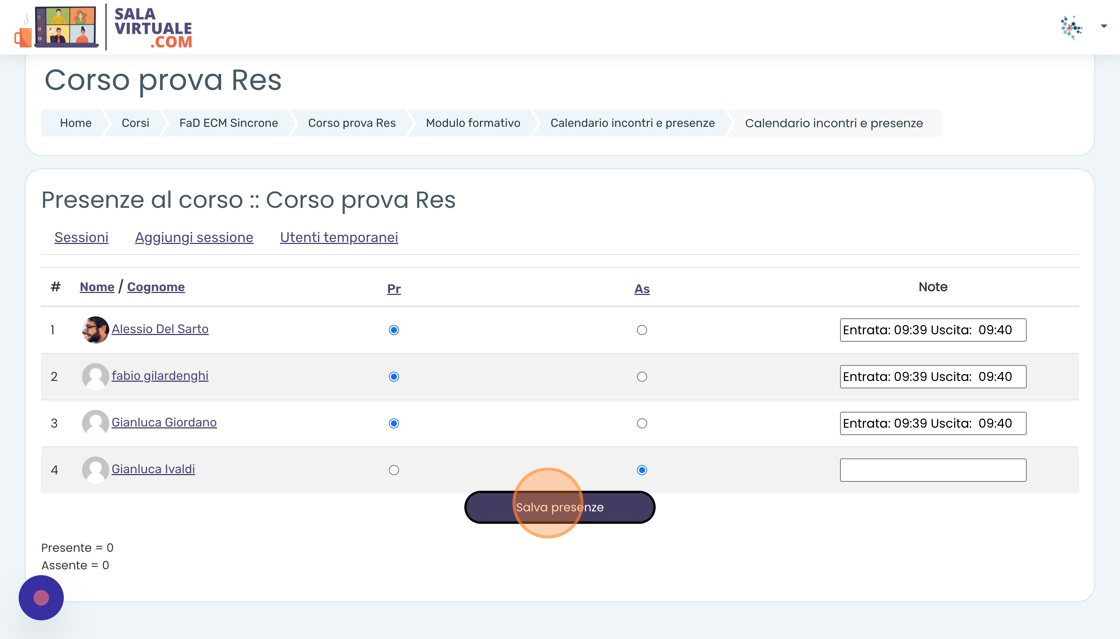Mark Gianluca Ivaldi as present
This screenshot has height=639, width=1120.
[x=394, y=470]
